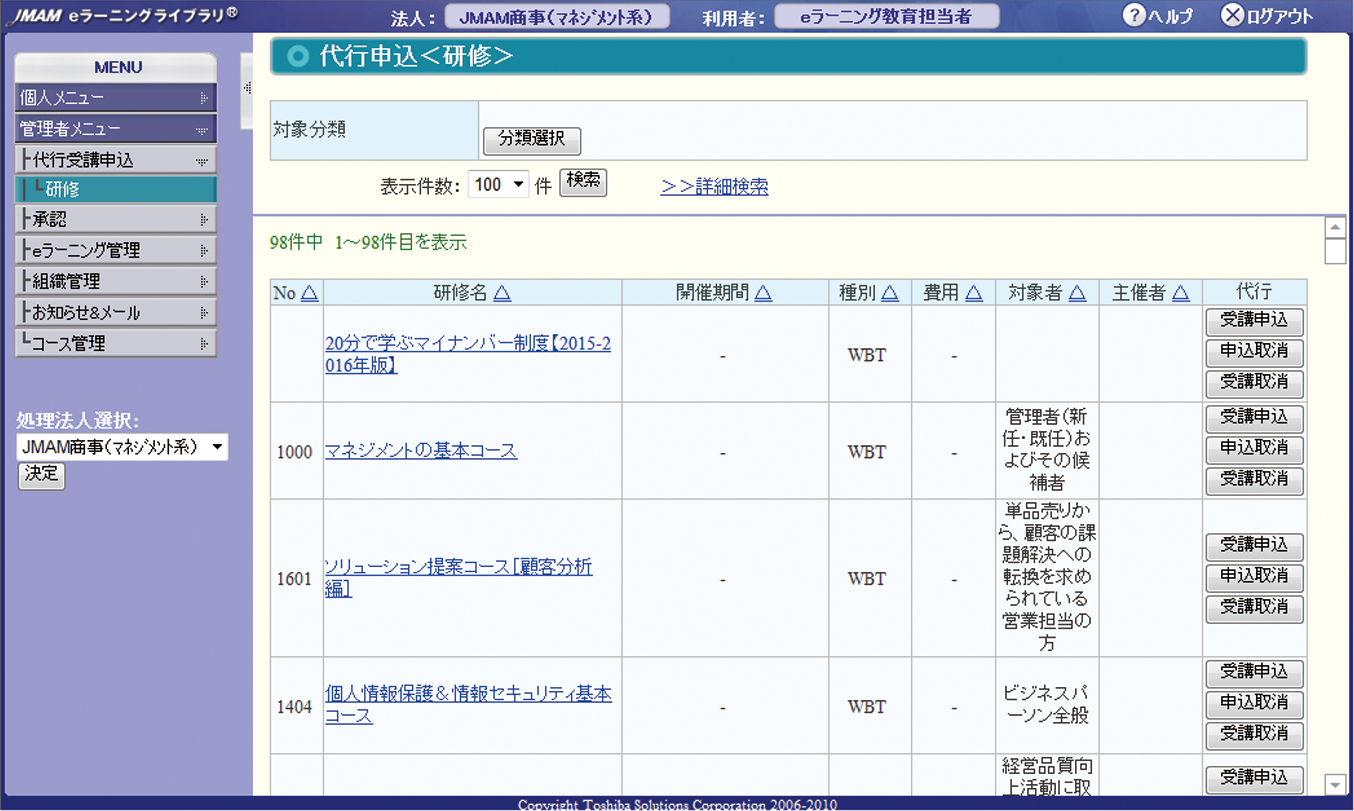Click the eラーニング教育担当者 user field

tap(886, 16)
